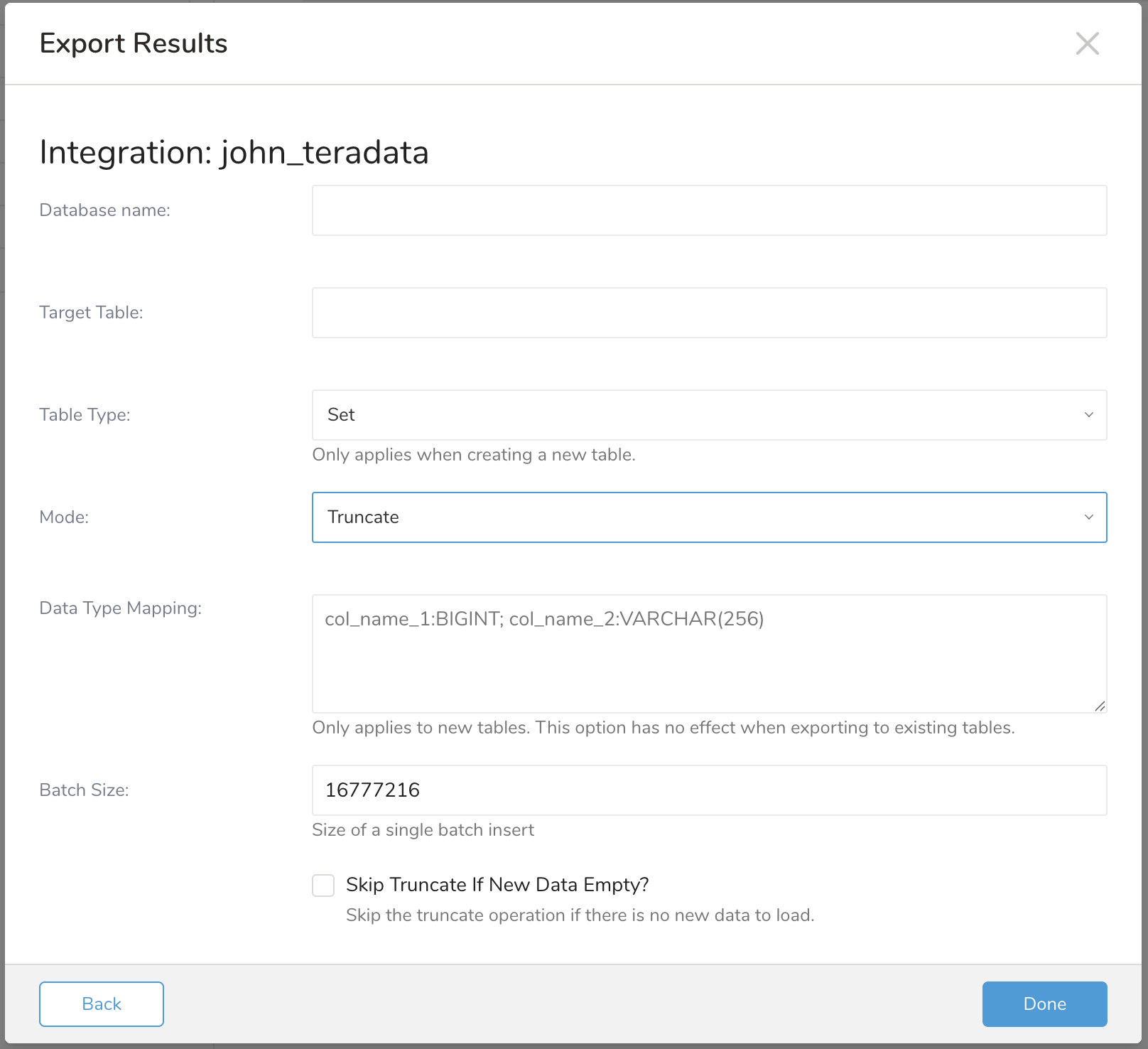Click the 'Database name:' label

point(104,210)
